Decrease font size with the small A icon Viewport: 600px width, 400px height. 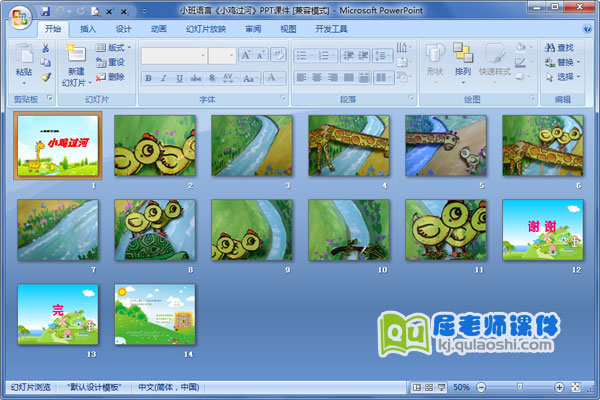pos(261,56)
